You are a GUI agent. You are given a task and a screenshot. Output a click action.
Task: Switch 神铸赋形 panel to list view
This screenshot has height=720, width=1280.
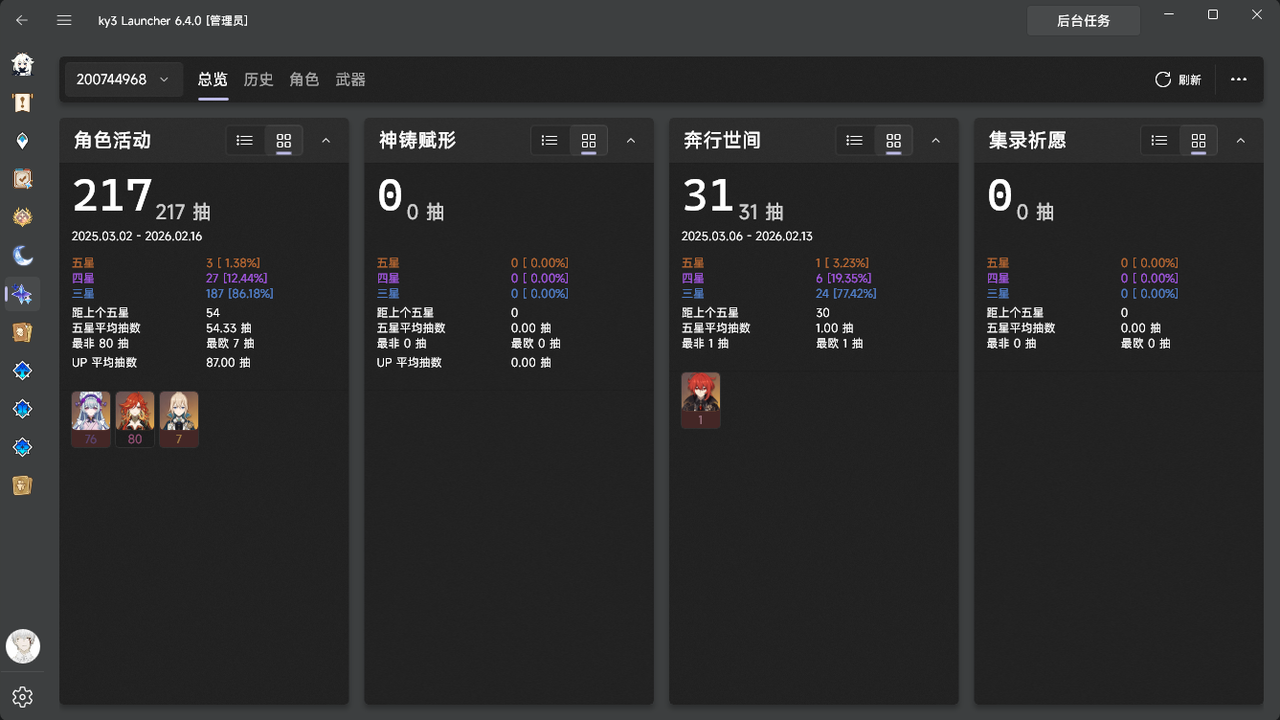coord(549,140)
